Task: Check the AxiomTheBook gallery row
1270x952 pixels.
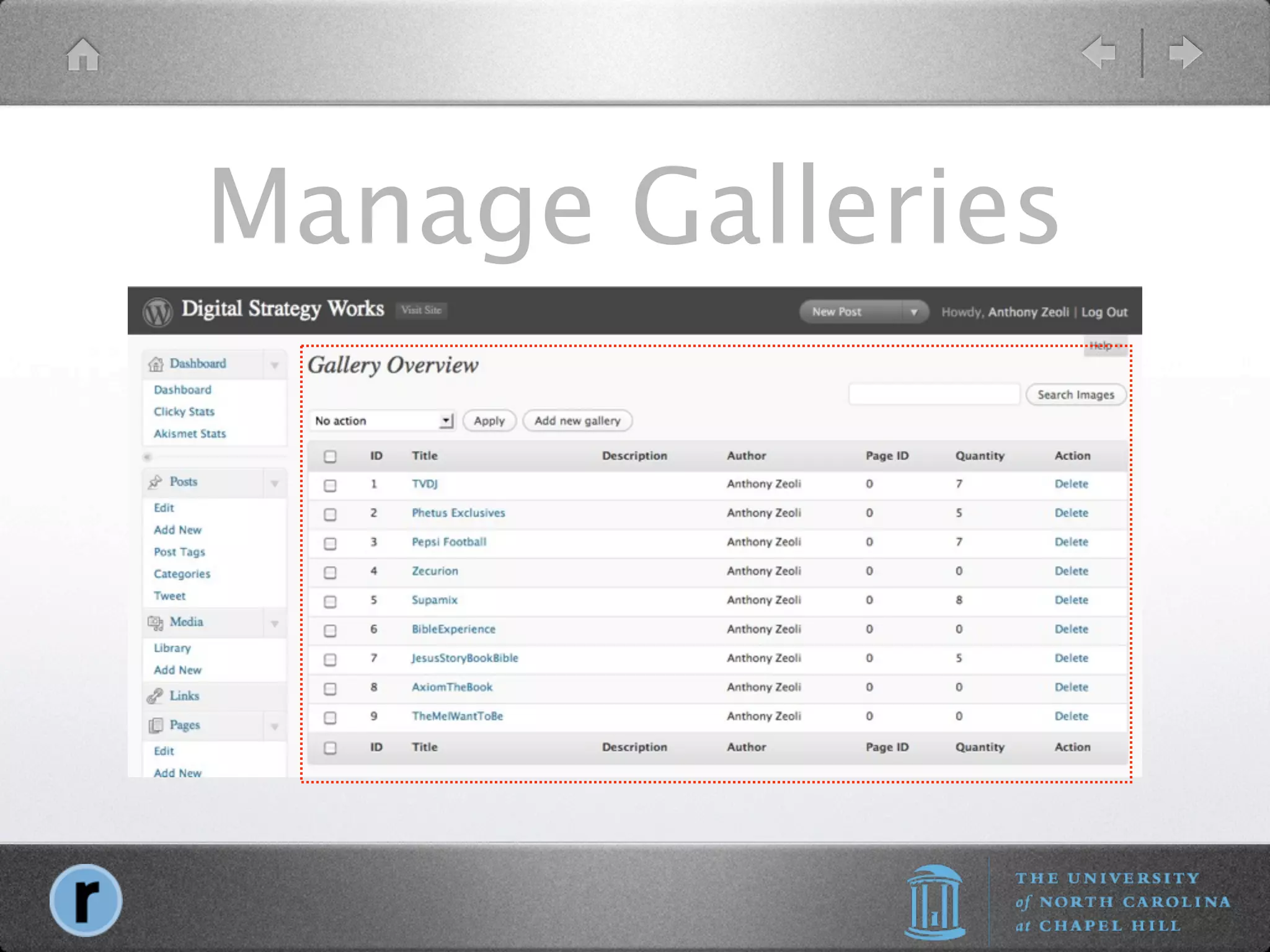Action: point(330,689)
